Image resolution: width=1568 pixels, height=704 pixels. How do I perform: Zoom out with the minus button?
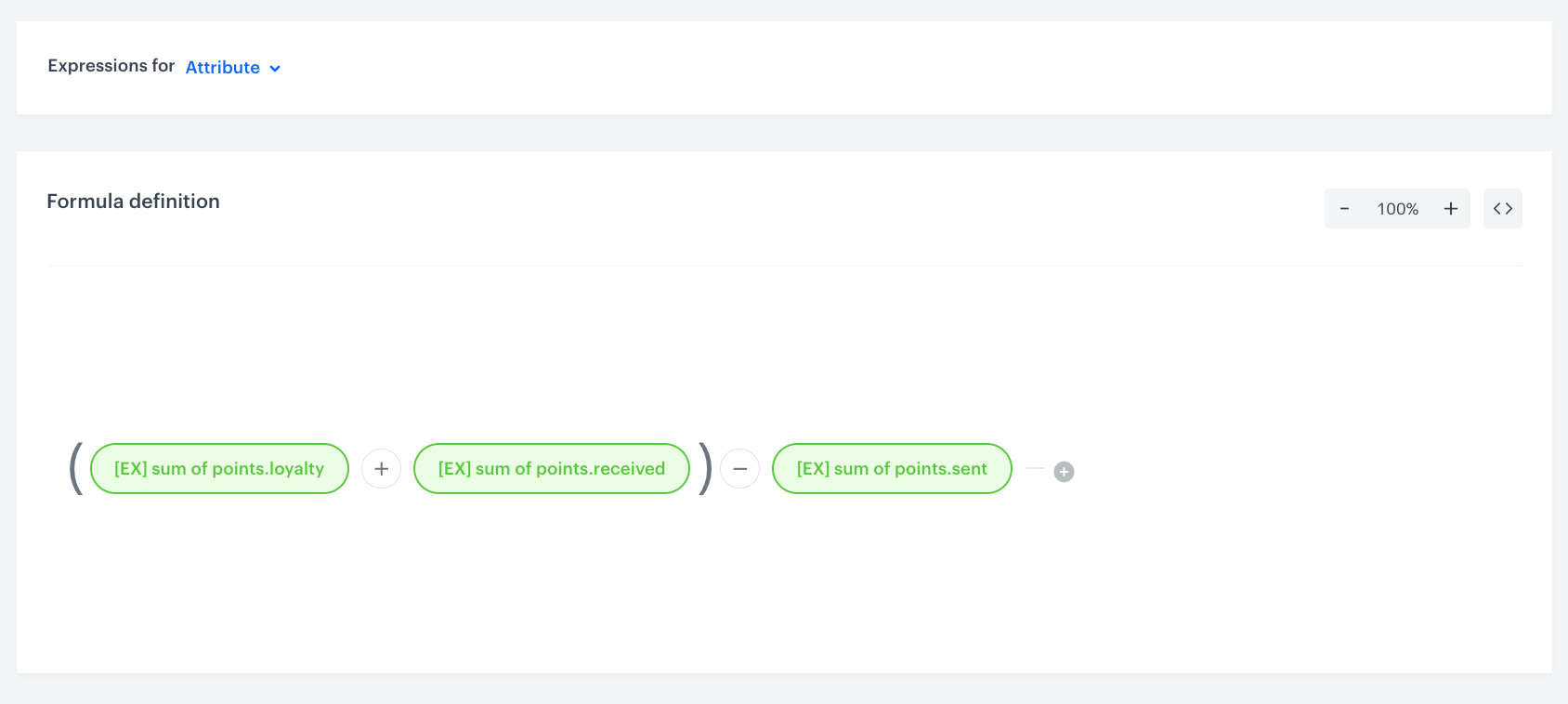pos(1344,209)
